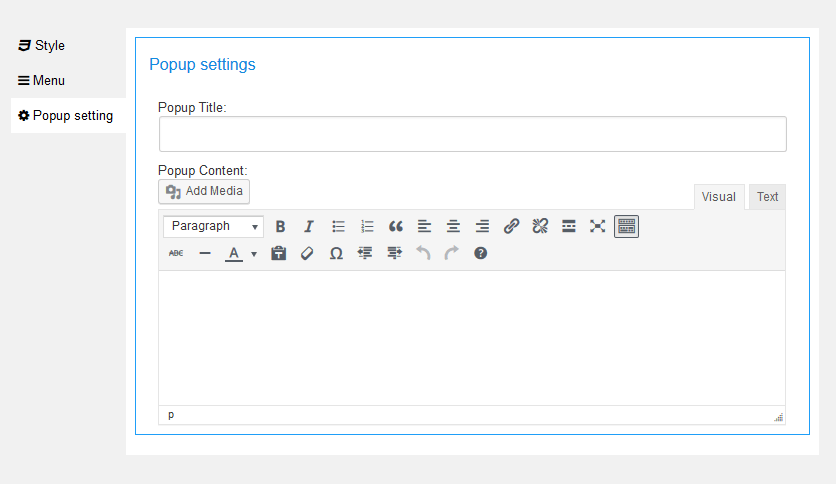Insert horizontal line
Image resolution: width=836 pixels, height=484 pixels.
pyautogui.click(x=205, y=253)
